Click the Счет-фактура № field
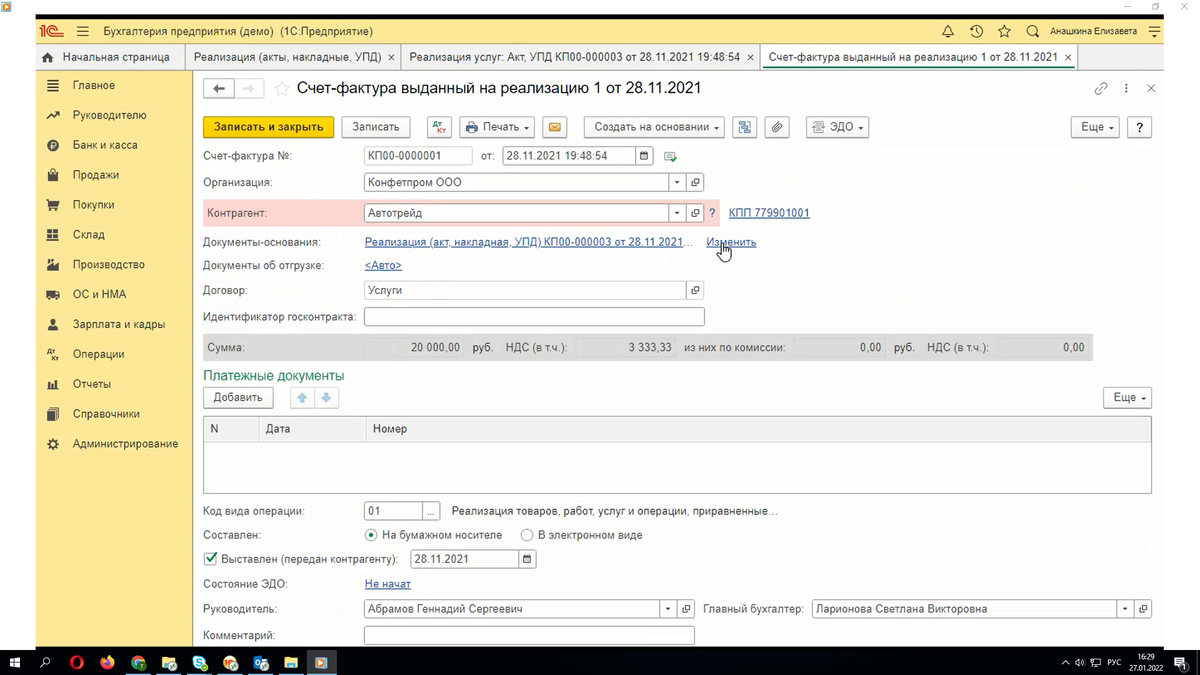 tap(418, 156)
